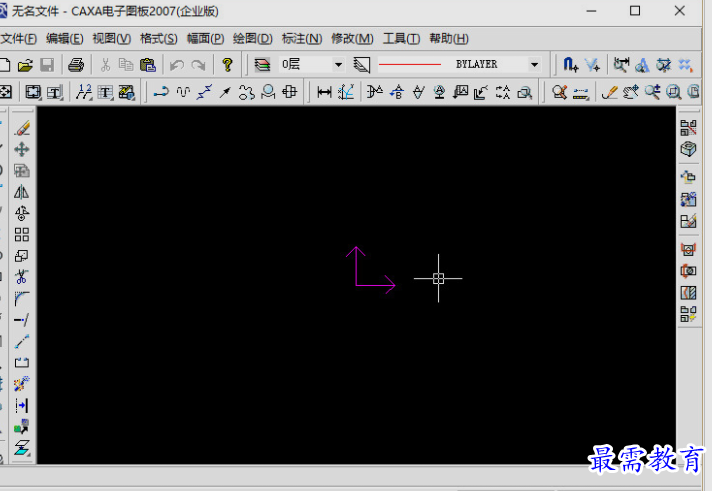Image resolution: width=712 pixels, height=491 pixels.
Task: Click the 3D cube library icon on right
Action: (x=688, y=149)
